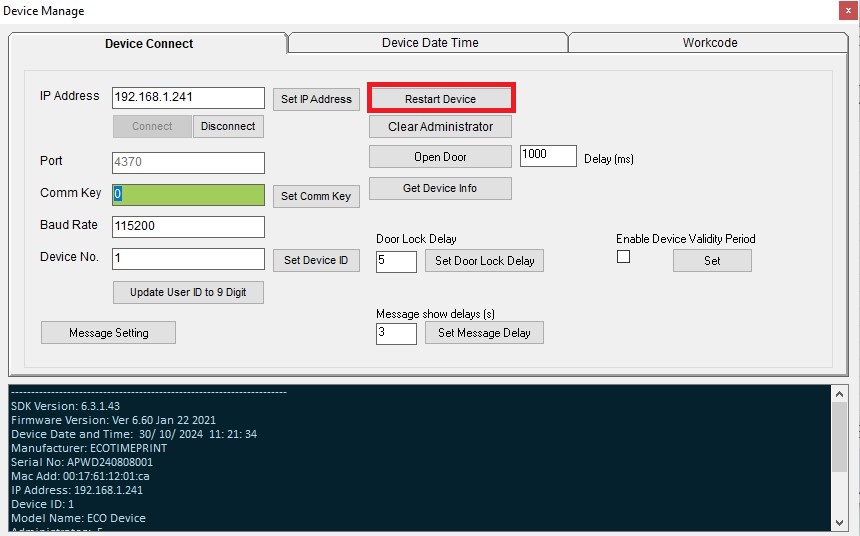Click the Set Device ID button
Viewport: 860px width, 536px height.
(x=316, y=260)
